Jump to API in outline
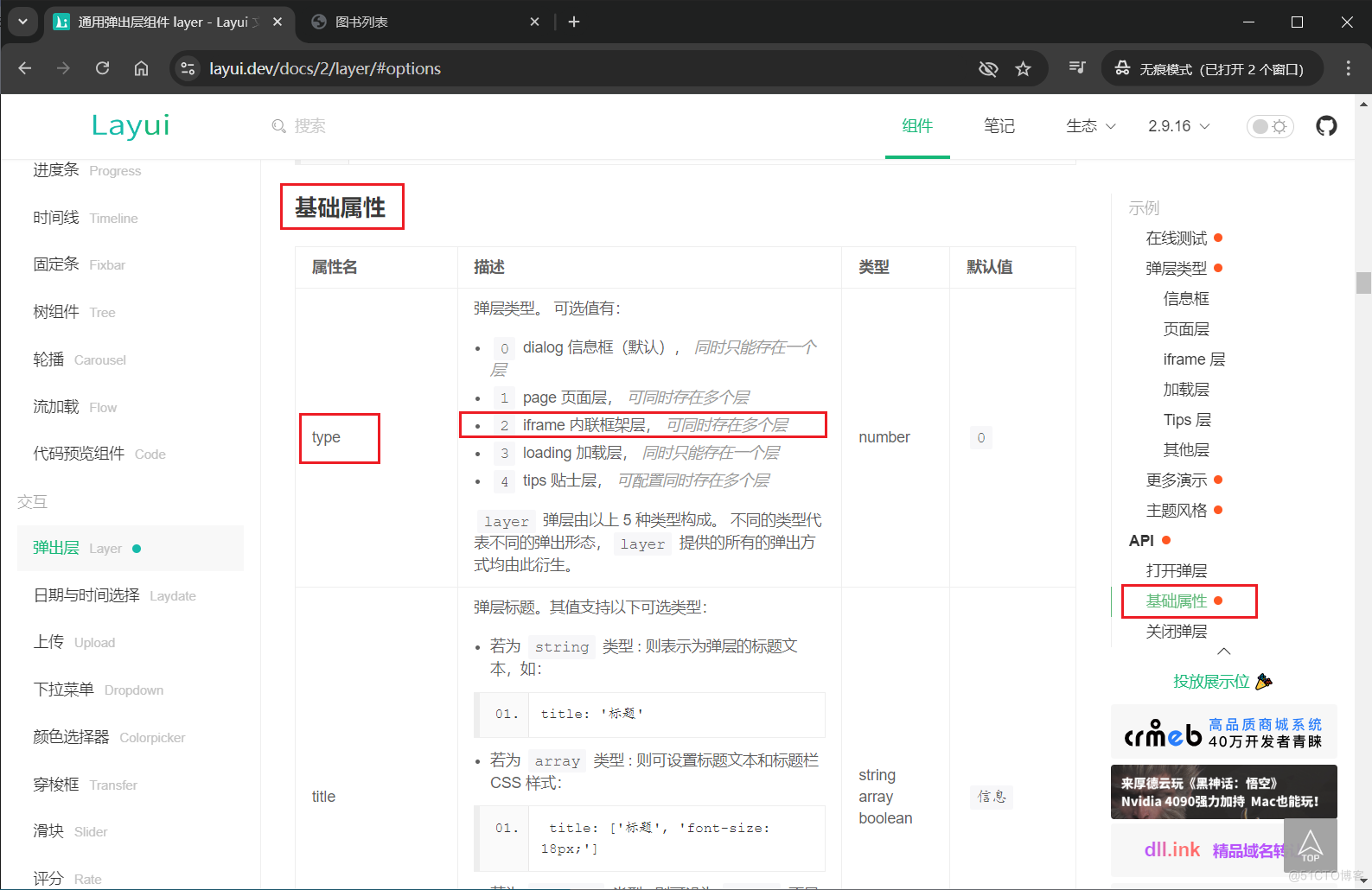Viewport: 1372px width, 890px height. [x=1141, y=541]
